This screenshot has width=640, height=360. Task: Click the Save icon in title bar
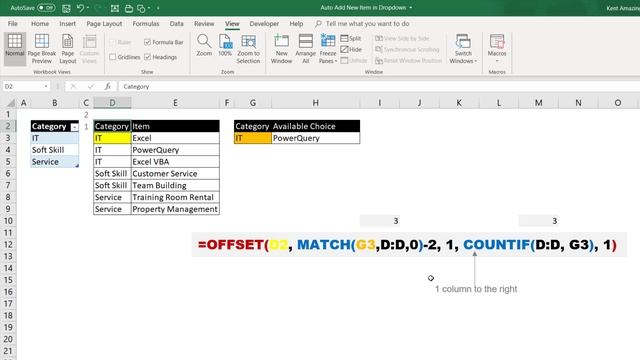coord(66,8)
